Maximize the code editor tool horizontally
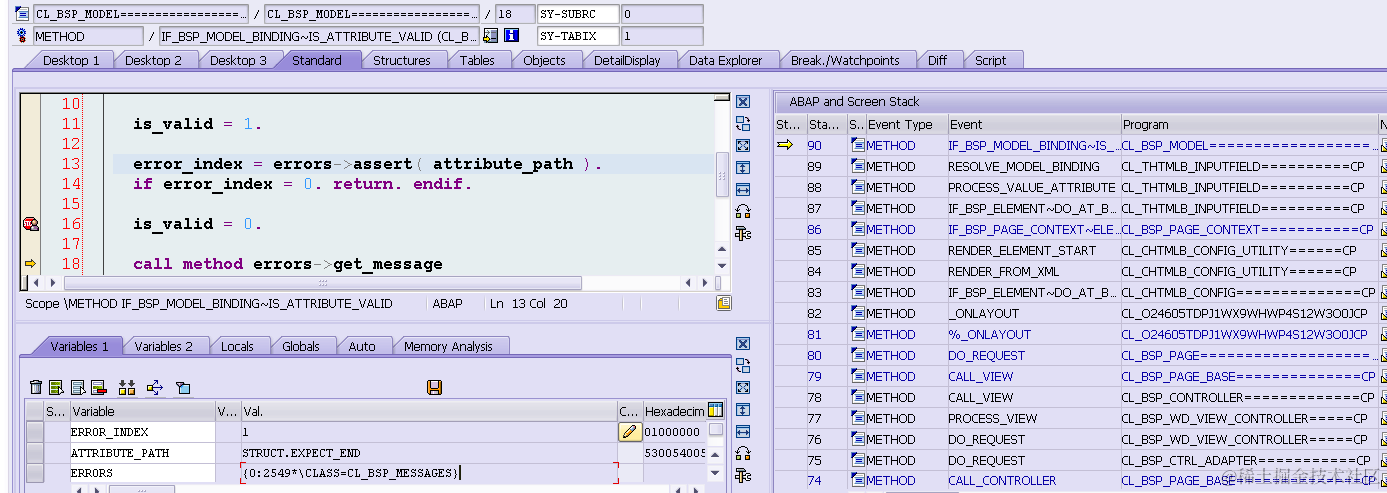This screenshot has width=1387, height=493. 743,189
